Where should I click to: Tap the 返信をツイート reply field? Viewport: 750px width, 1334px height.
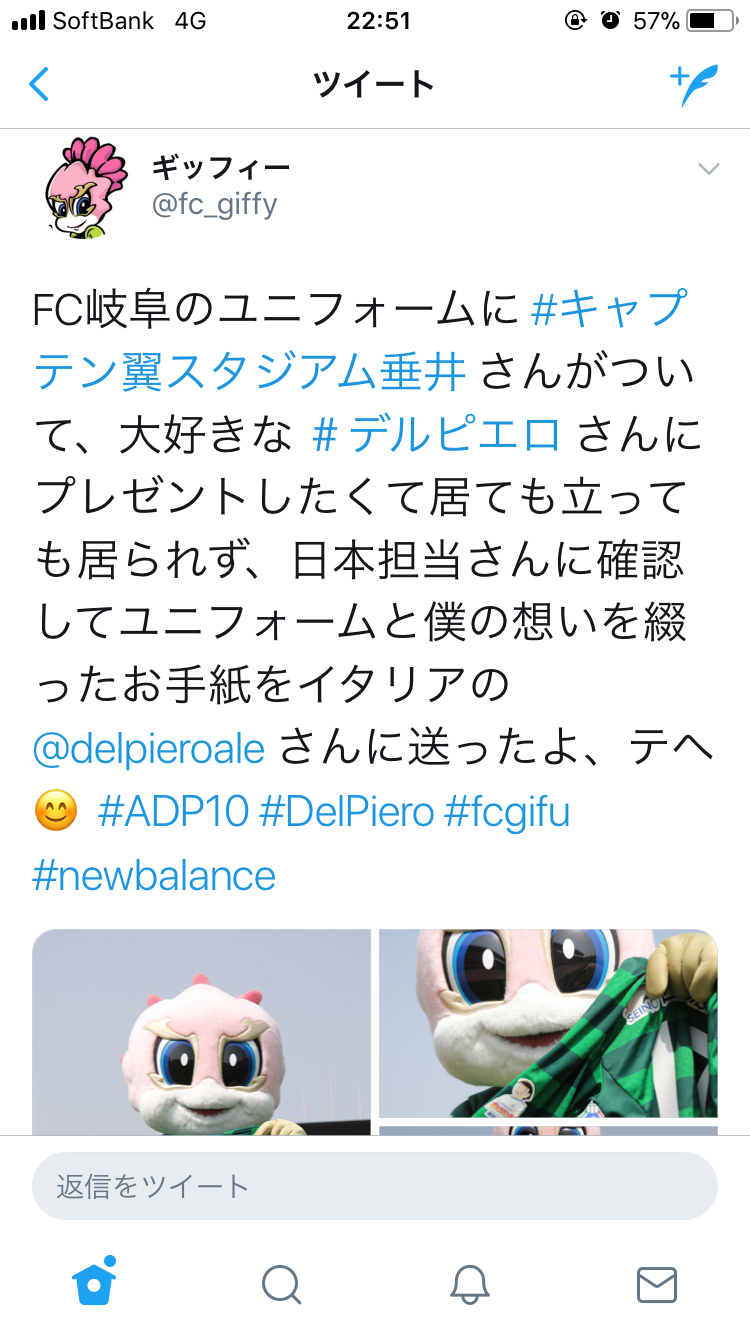pyautogui.click(x=375, y=1186)
